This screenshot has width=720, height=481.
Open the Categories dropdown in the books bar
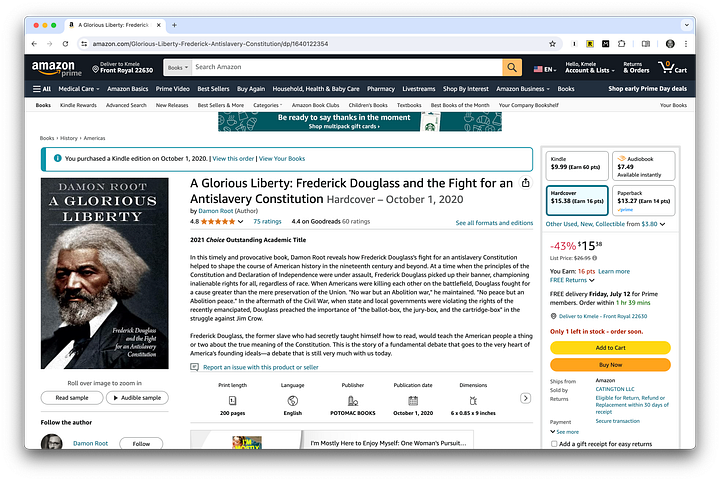pos(267,105)
